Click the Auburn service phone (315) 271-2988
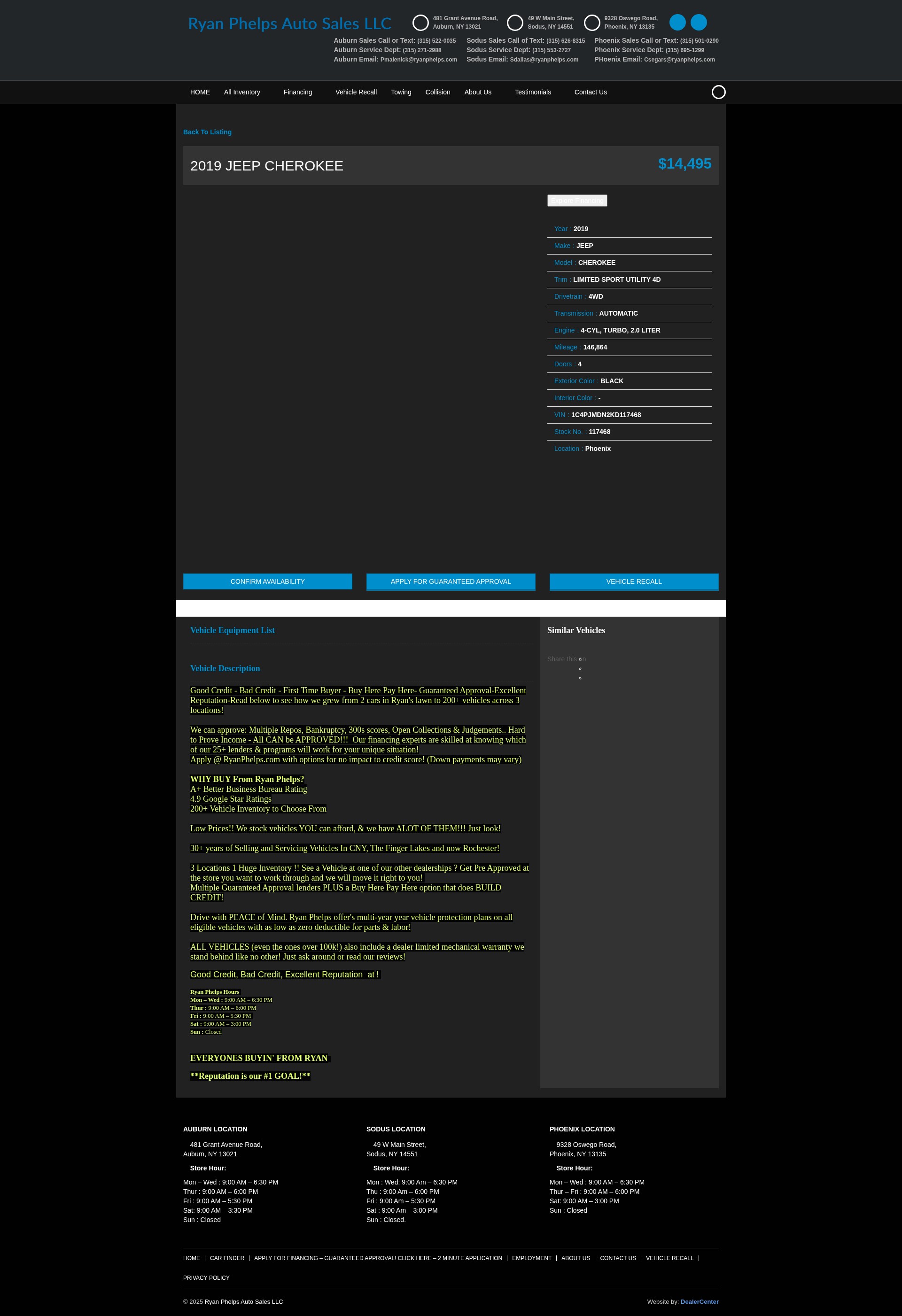Viewport: 902px width, 1316px height. pos(421,50)
